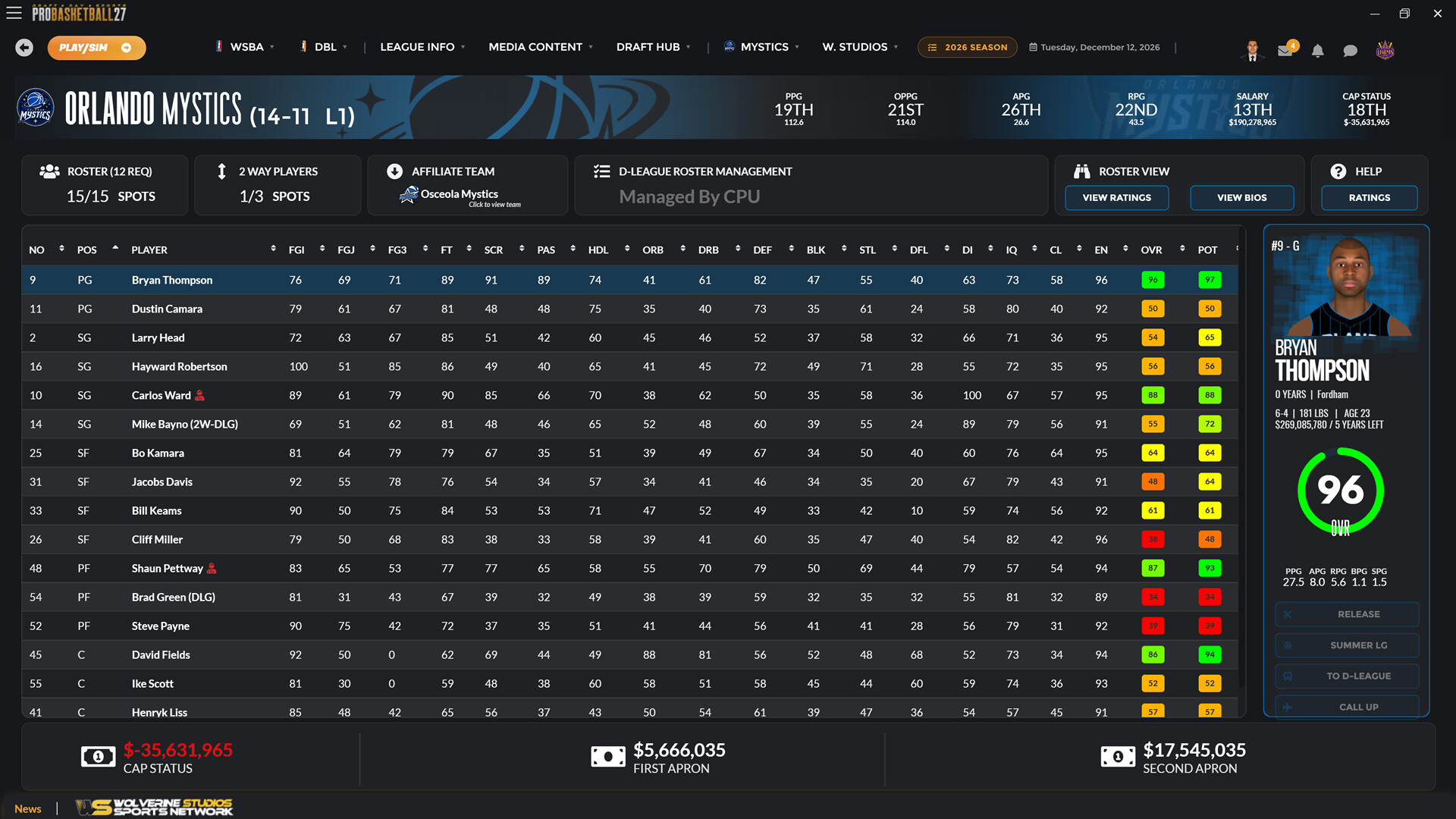This screenshot has height=819, width=1456.
Task: Open the W. Studios menu
Action: [x=860, y=47]
